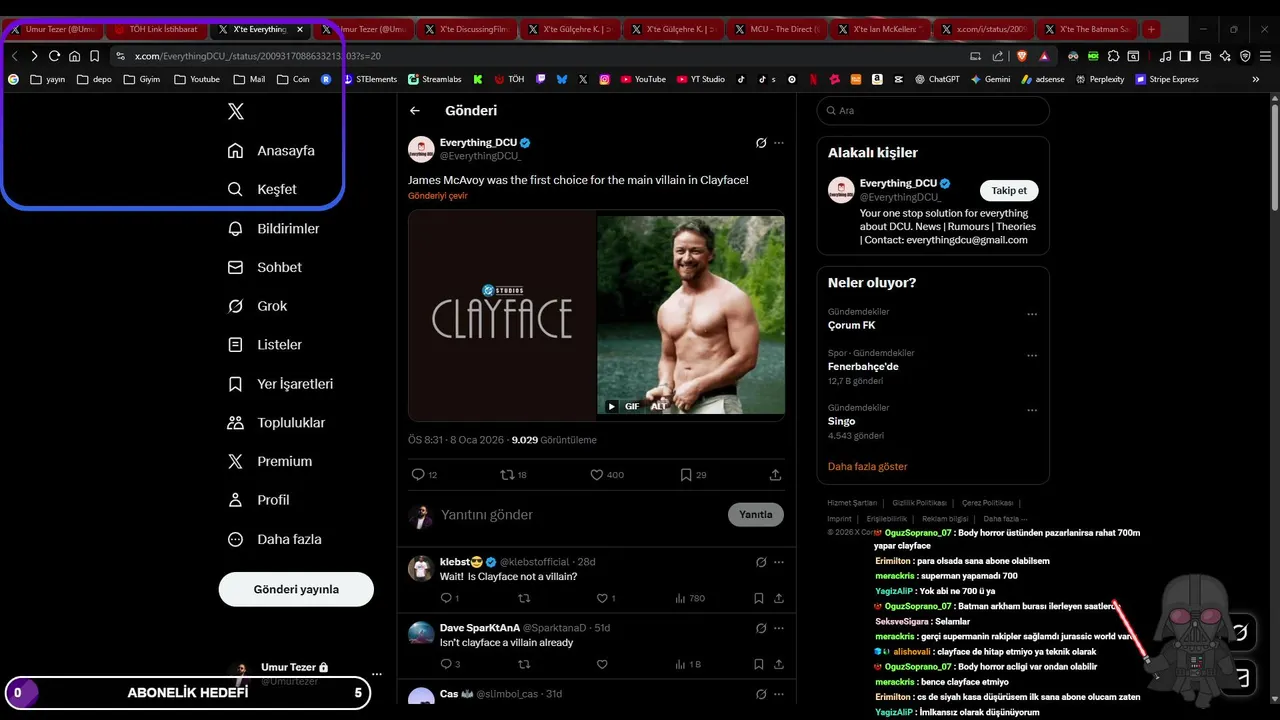1280x720 pixels.
Task: Bookmark Dave SparKtAnA's reply
Action: tap(759, 664)
